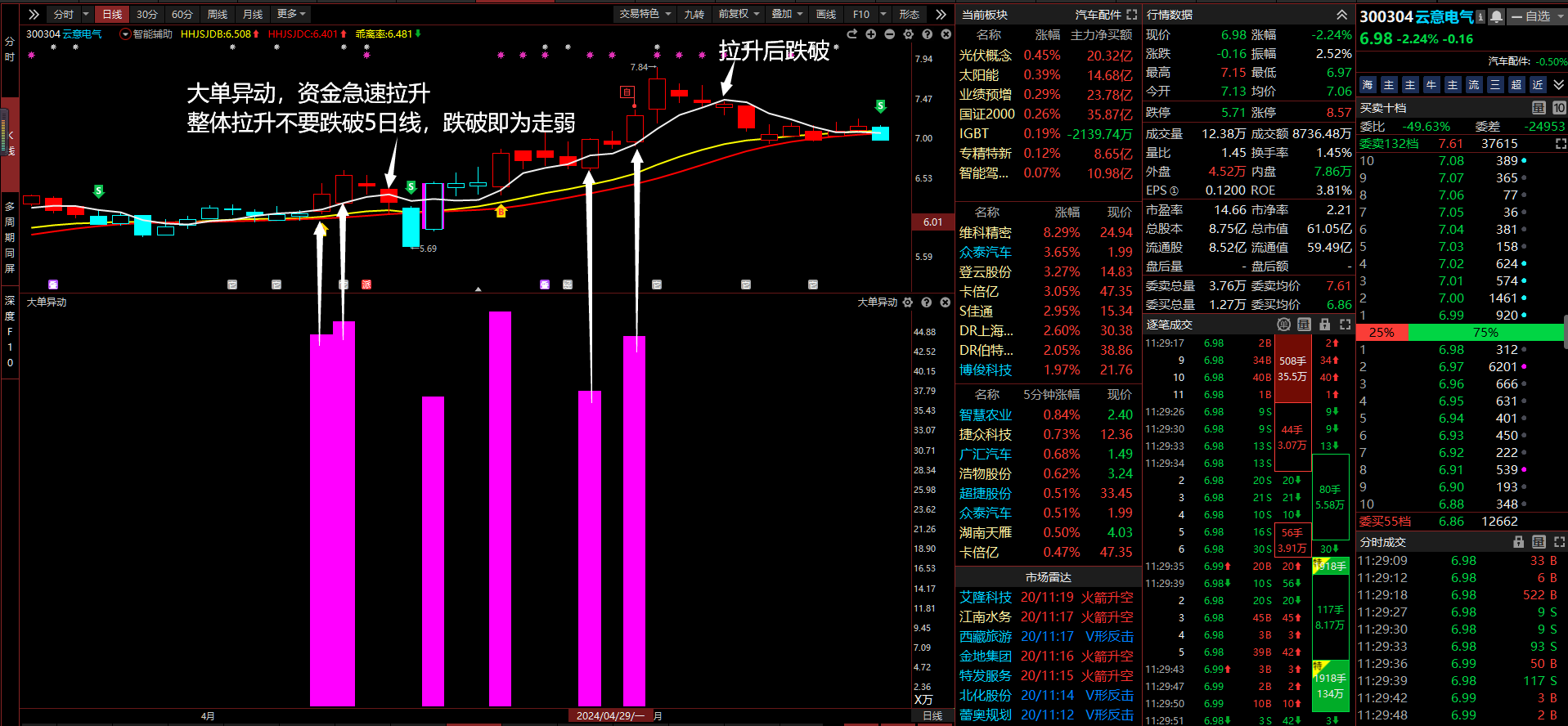Maximize the 委卖132档 order book

coord(1561,144)
